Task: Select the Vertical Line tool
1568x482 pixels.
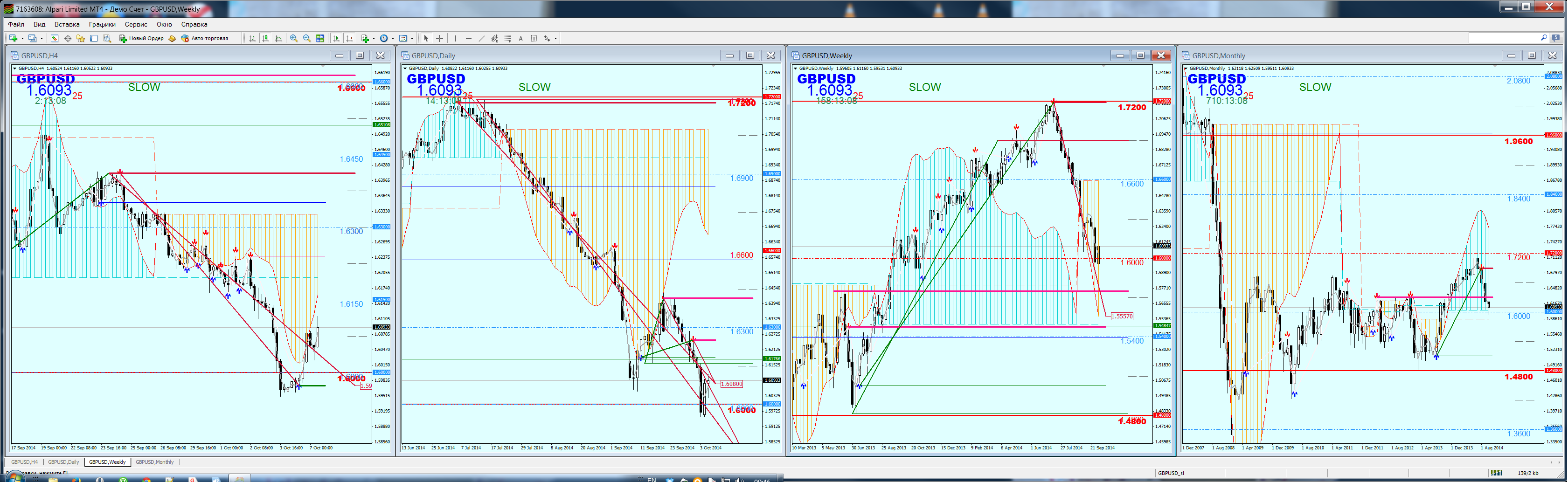Action: [x=455, y=38]
